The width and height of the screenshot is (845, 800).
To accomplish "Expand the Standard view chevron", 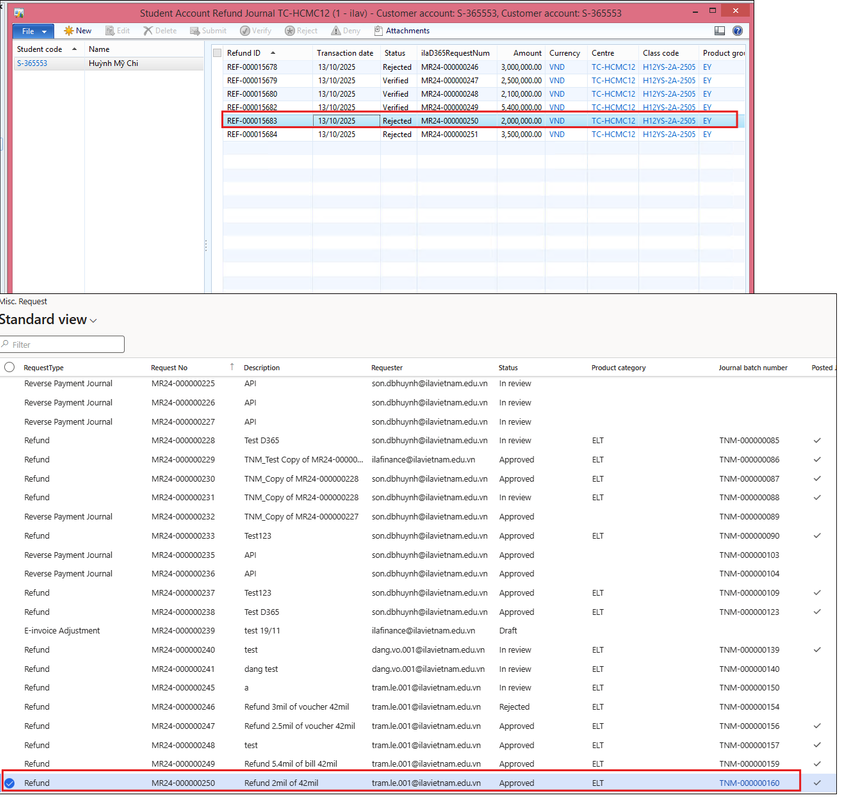I will [x=93, y=321].
